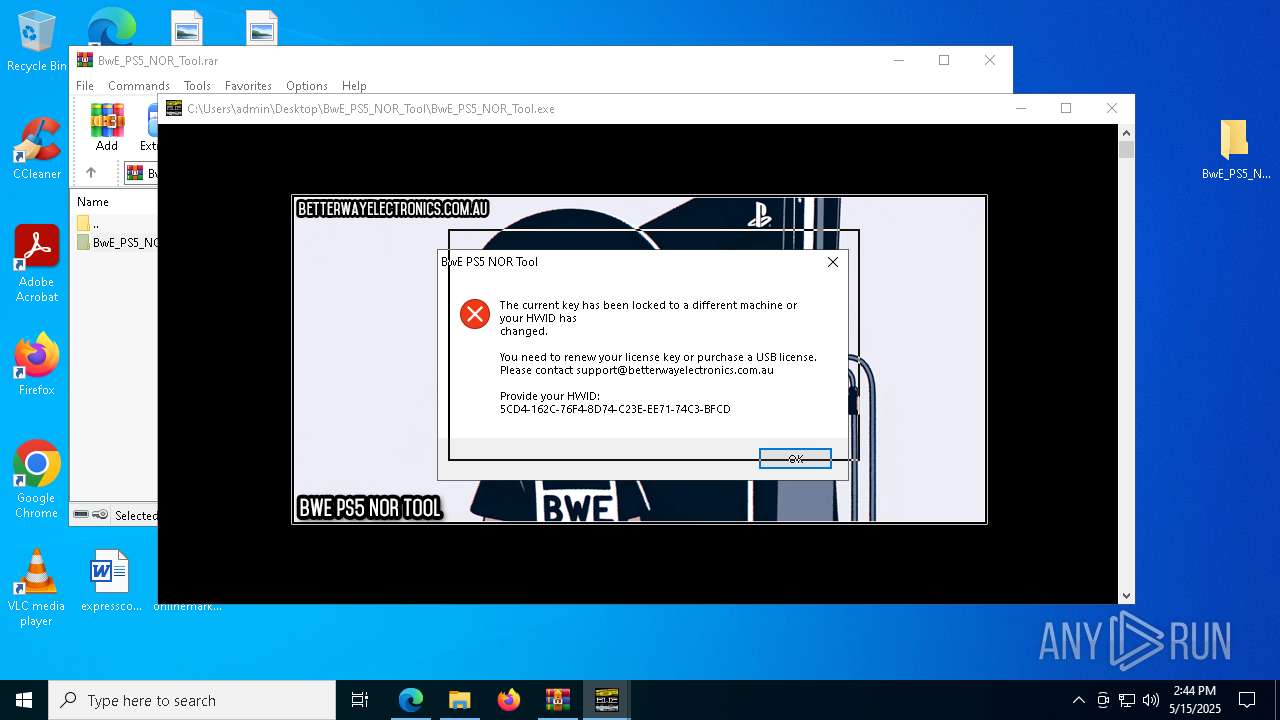Open the Firefox desktop shortcut
Viewport: 1280px width, 720px height.
click(x=37, y=364)
